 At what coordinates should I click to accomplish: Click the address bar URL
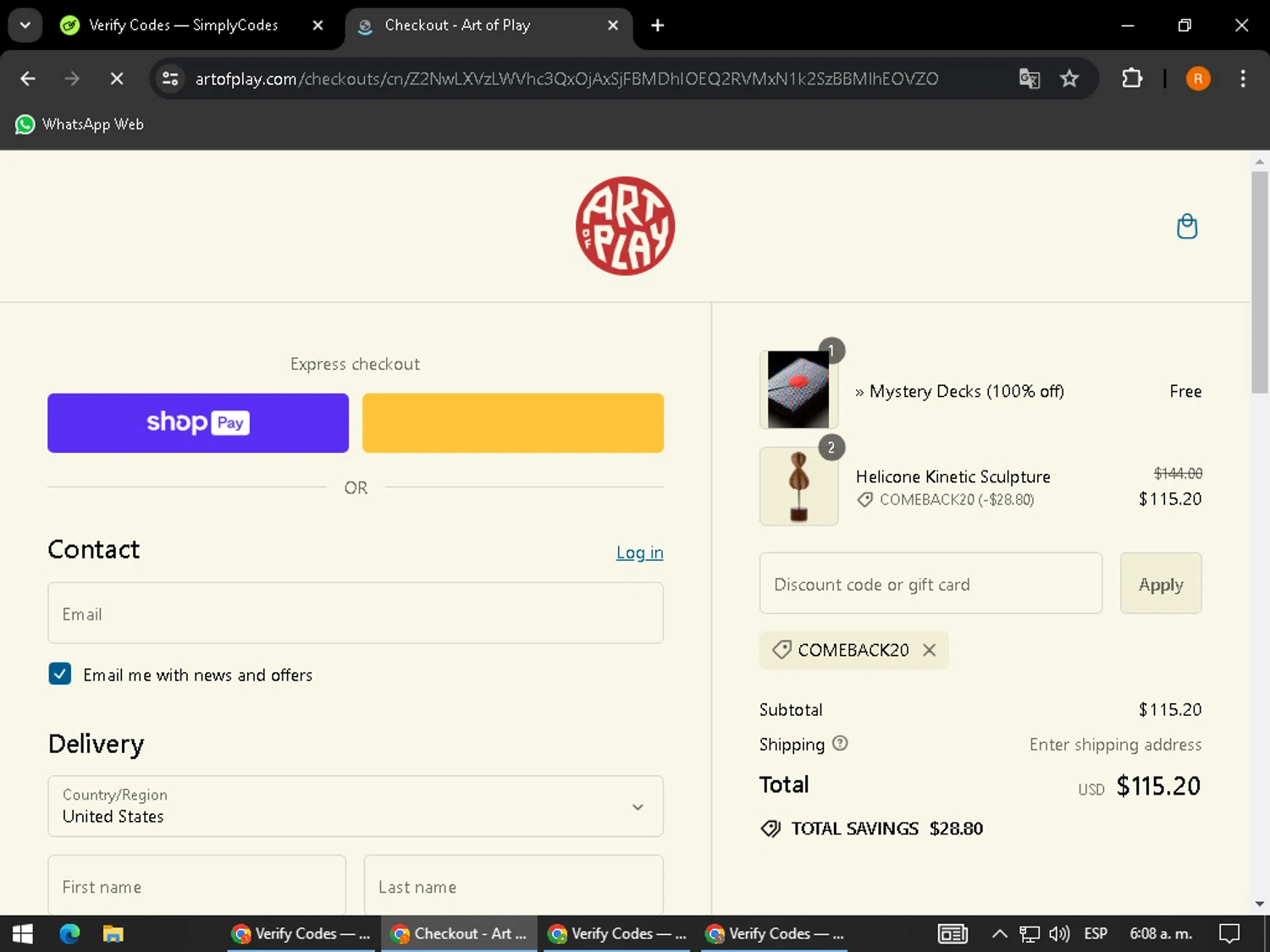coord(566,79)
